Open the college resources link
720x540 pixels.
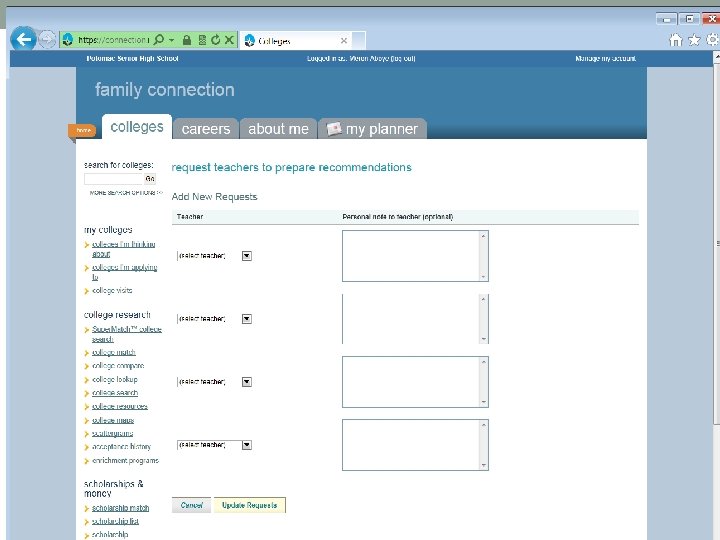(x=120, y=406)
